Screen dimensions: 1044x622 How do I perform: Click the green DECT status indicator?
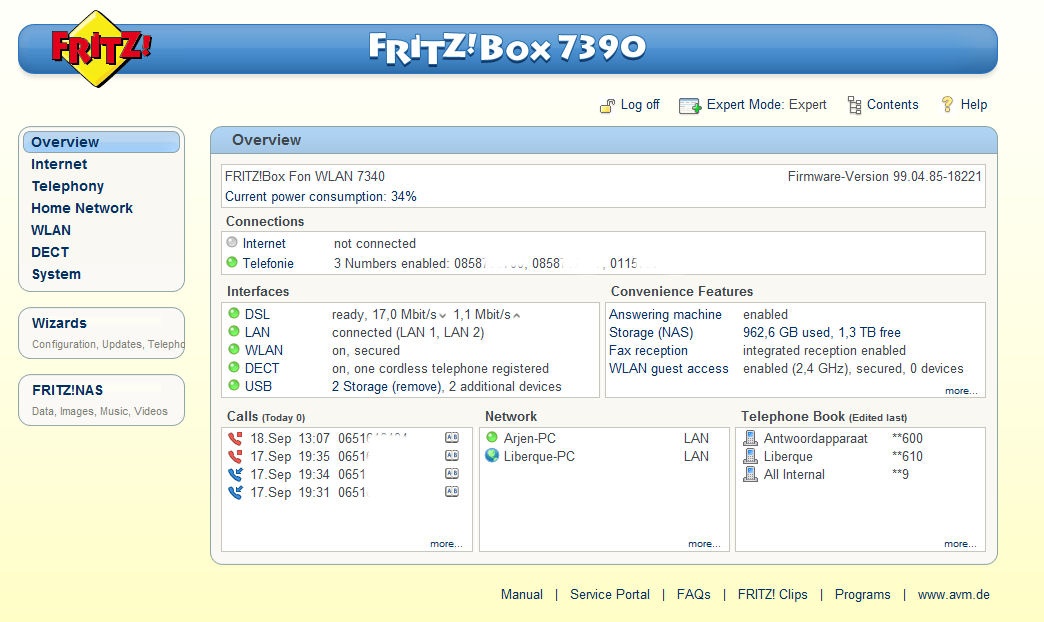point(234,367)
